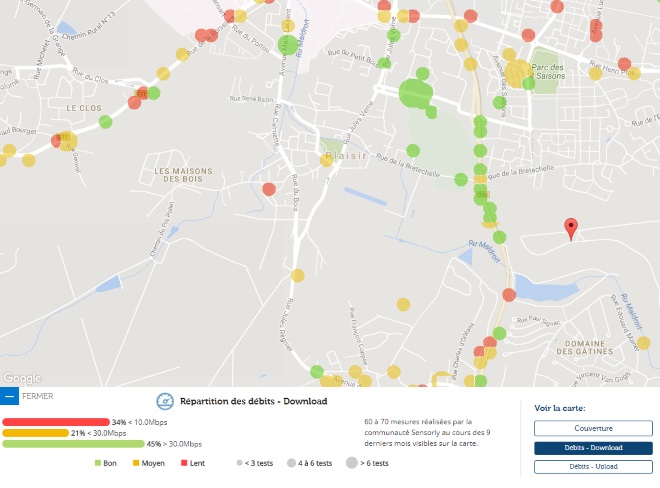The image size is (660, 488).
Task: Select the Débits - Download map
Action: click(593, 448)
